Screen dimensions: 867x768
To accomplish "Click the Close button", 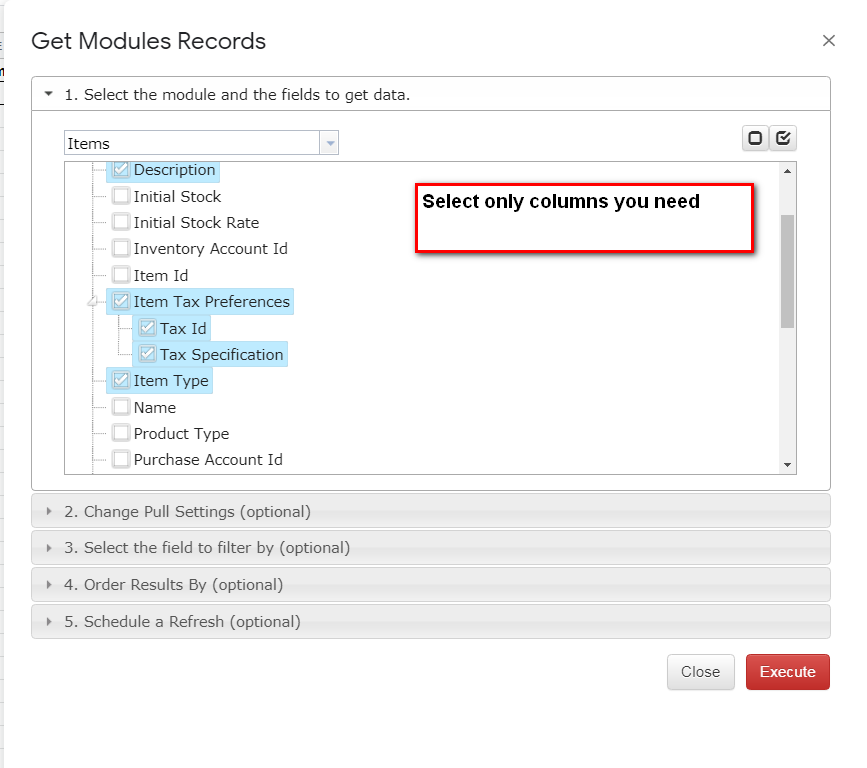I will point(701,671).
